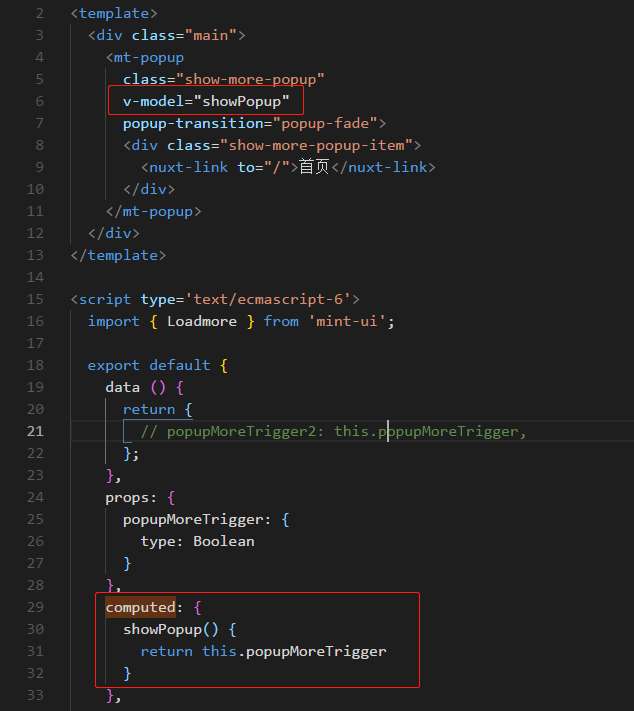Click line number 15 in the gutter
634x711 pixels.
(35, 299)
